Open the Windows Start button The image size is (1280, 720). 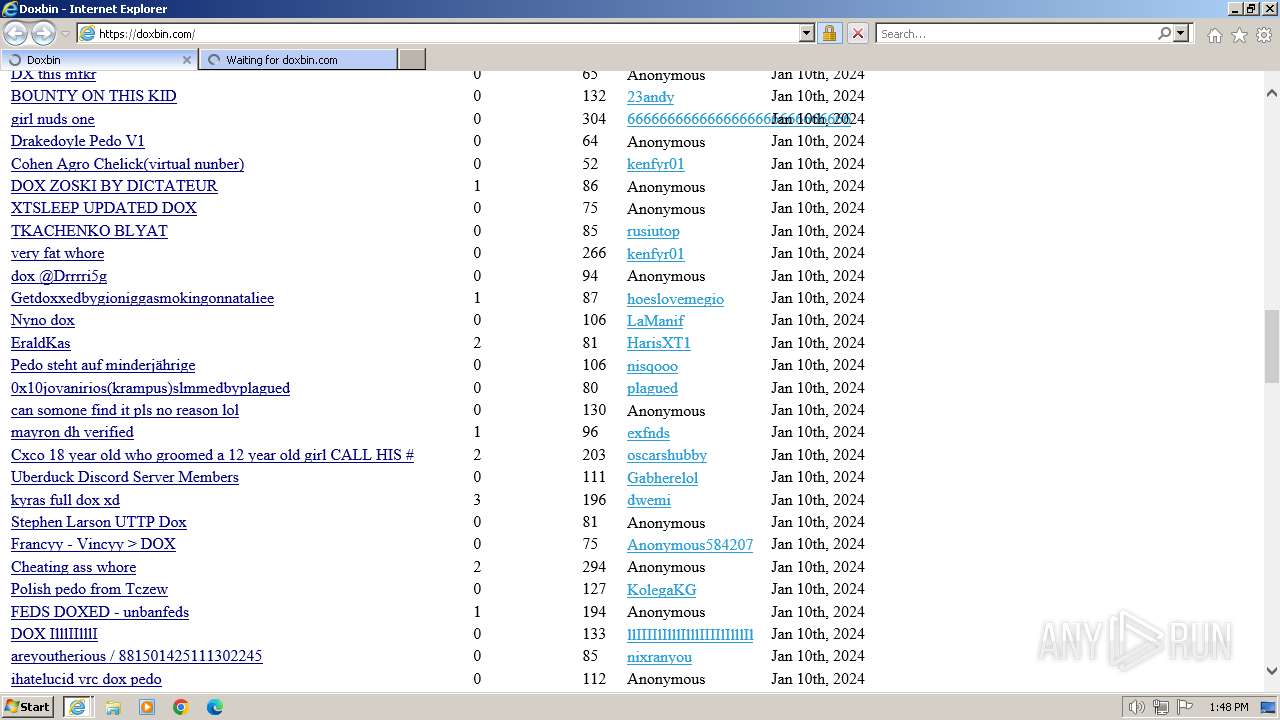28,707
